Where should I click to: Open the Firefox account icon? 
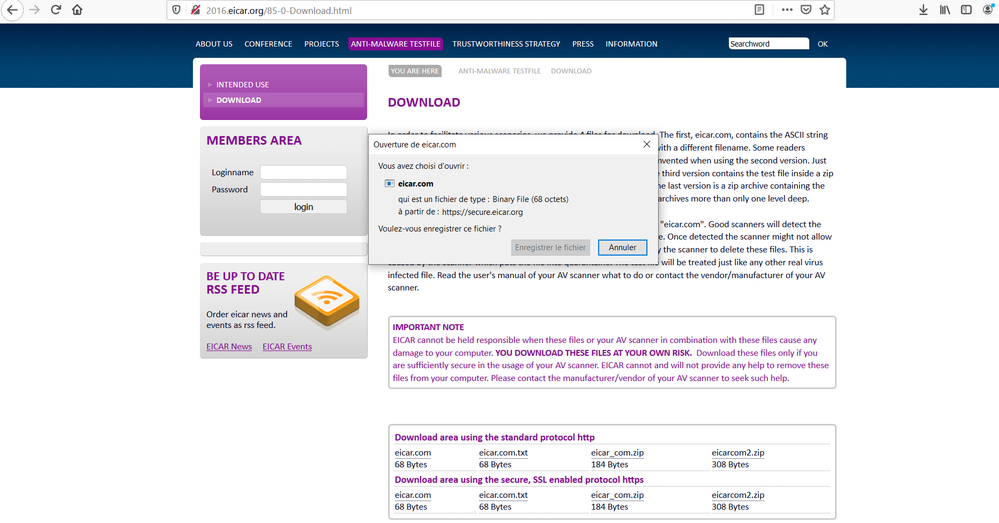click(989, 10)
